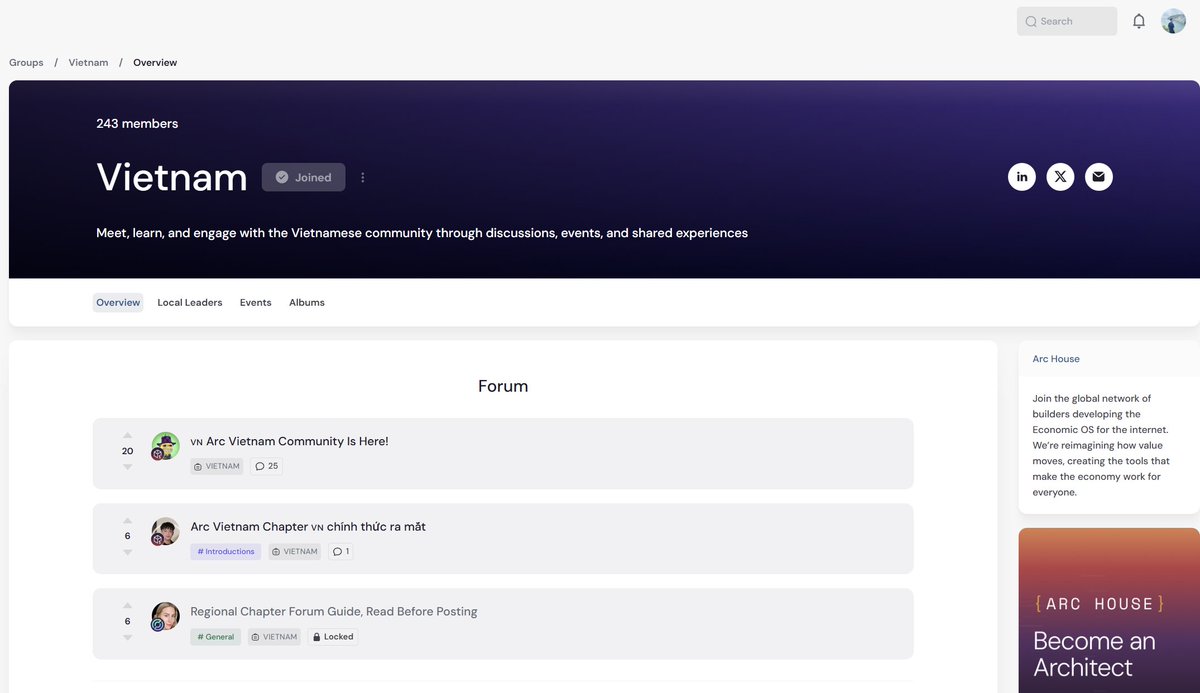Open the Arc Vietnam Community Is Here thread

(x=289, y=441)
